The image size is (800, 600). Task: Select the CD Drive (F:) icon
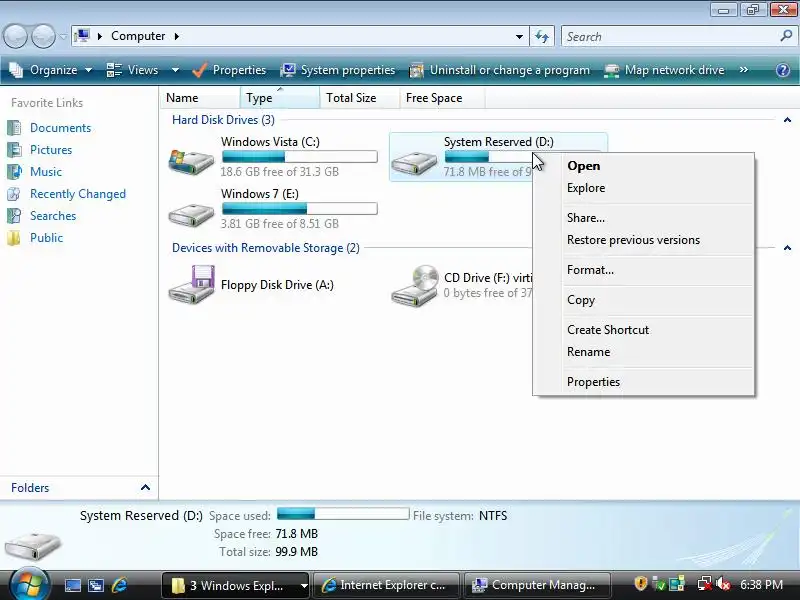tap(415, 286)
